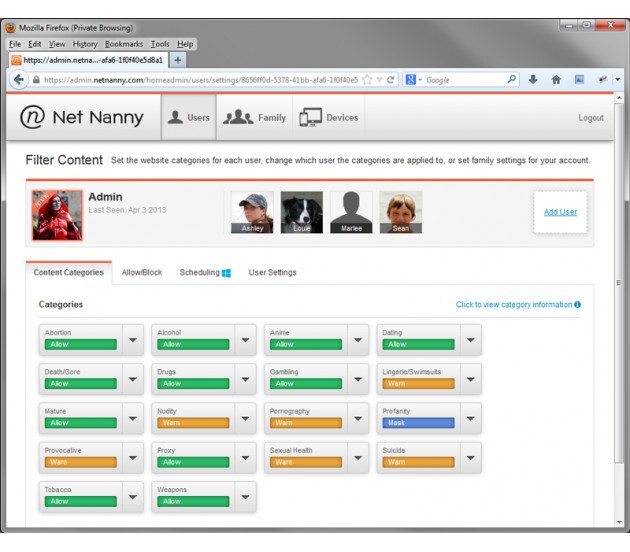Click the page vertical scrollbar
This screenshot has width=630, height=552.
(619, 283)
